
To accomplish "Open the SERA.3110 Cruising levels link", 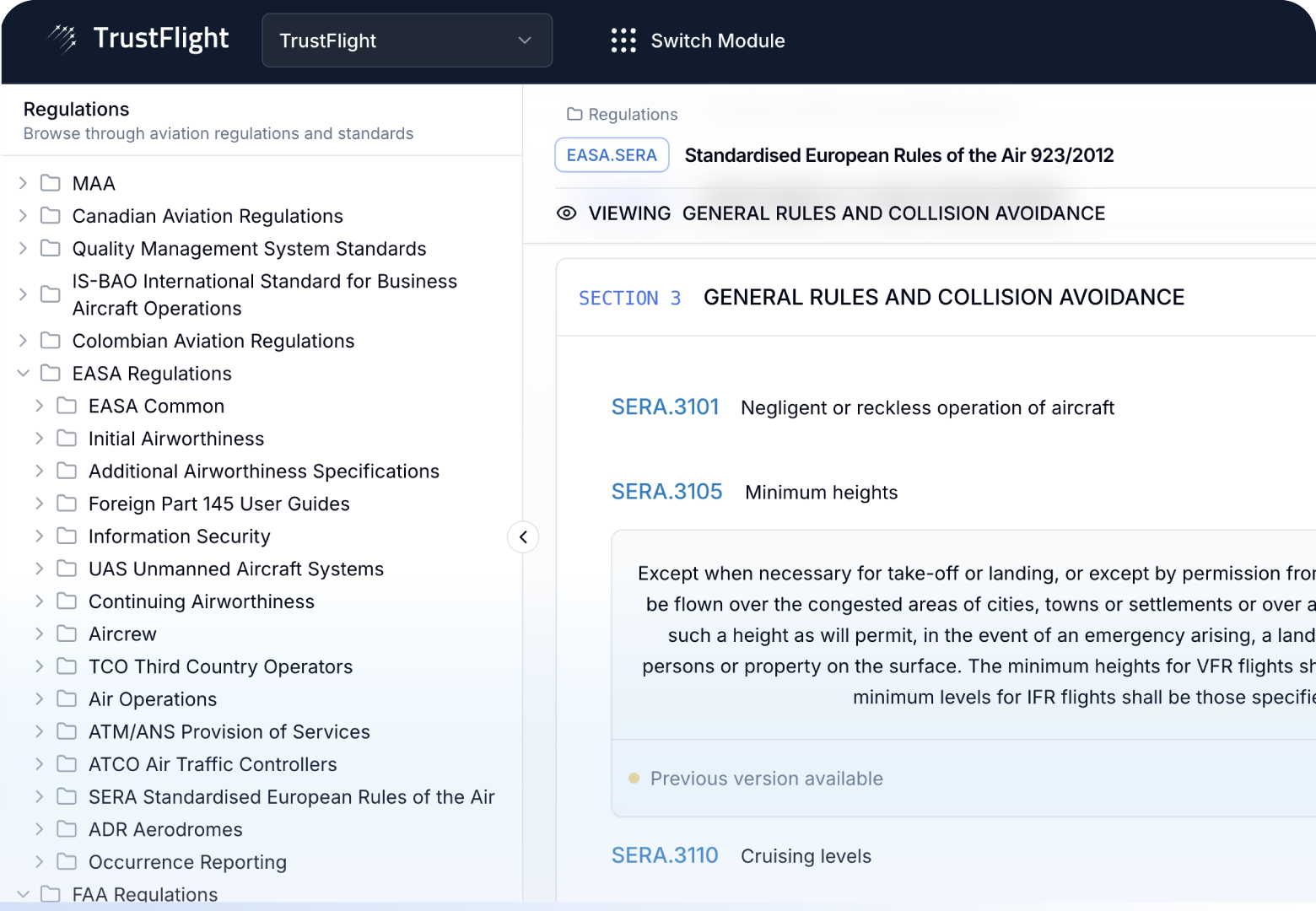I will (665, 855).
